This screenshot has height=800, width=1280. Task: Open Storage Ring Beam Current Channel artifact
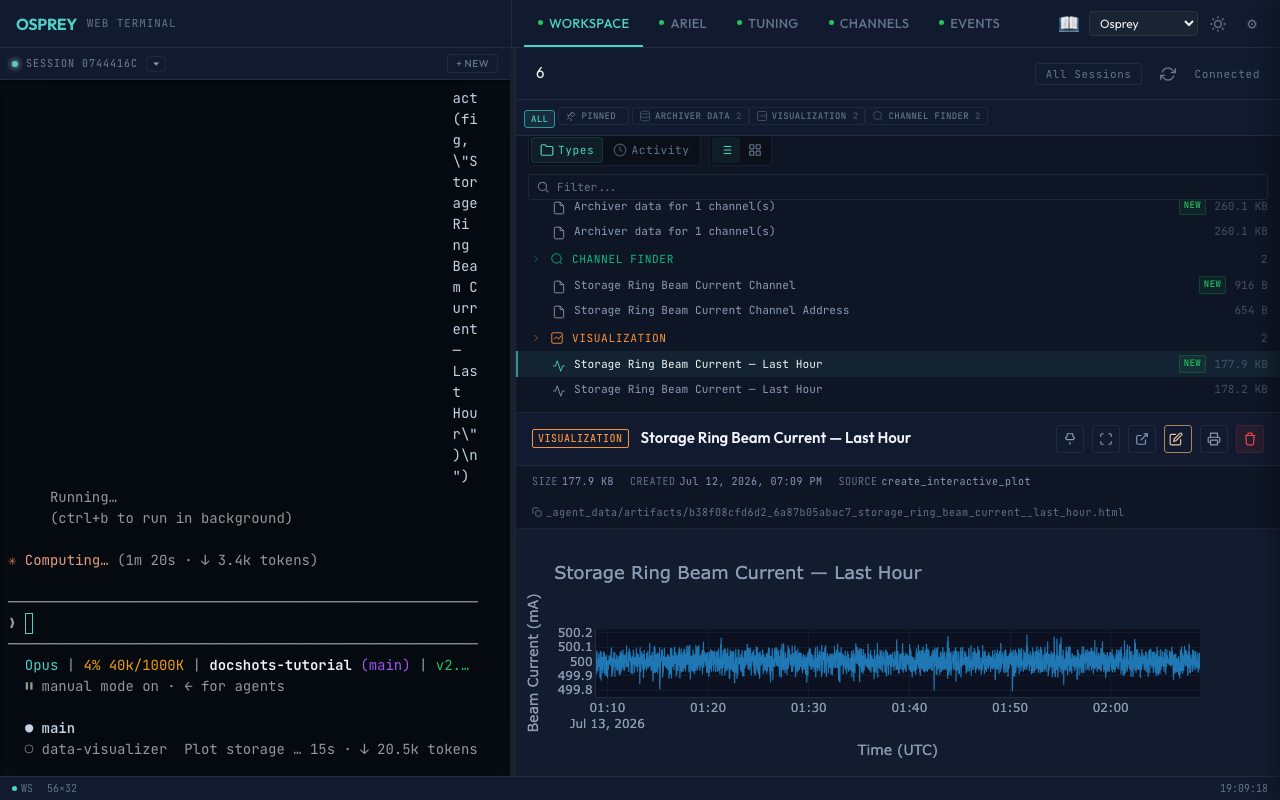896,285
